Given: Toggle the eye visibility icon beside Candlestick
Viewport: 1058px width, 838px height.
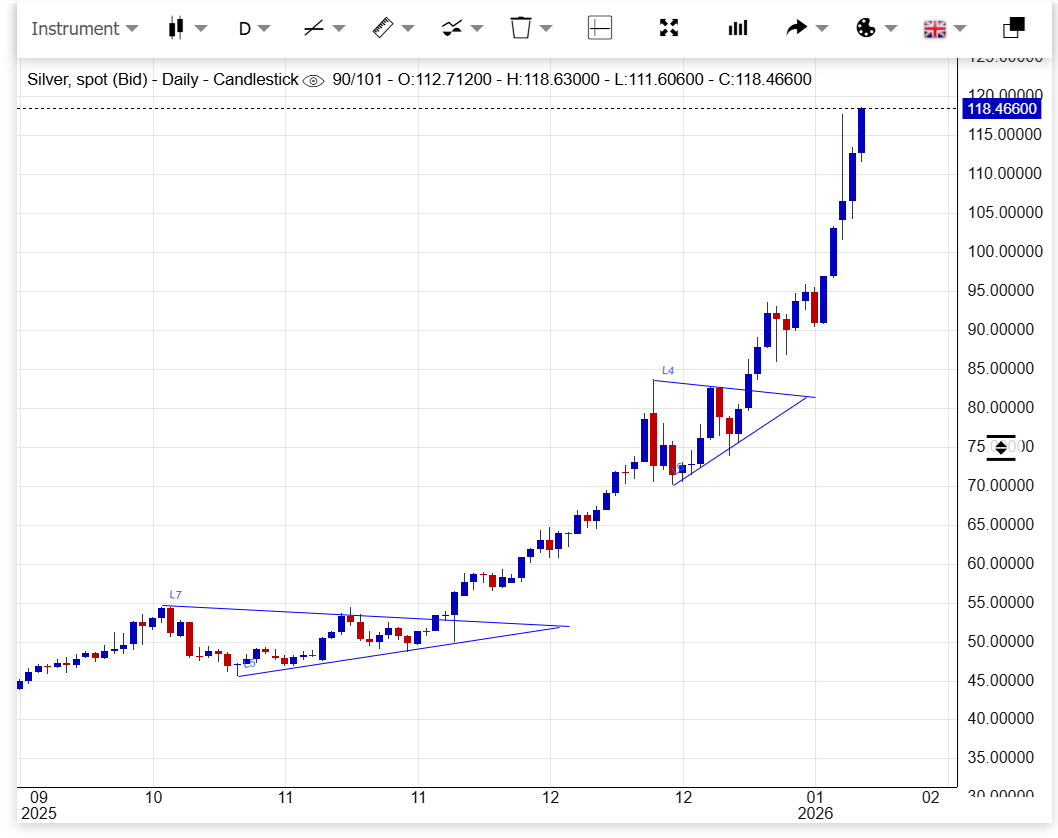Looking at the screenshot, I should coord(314,80).
